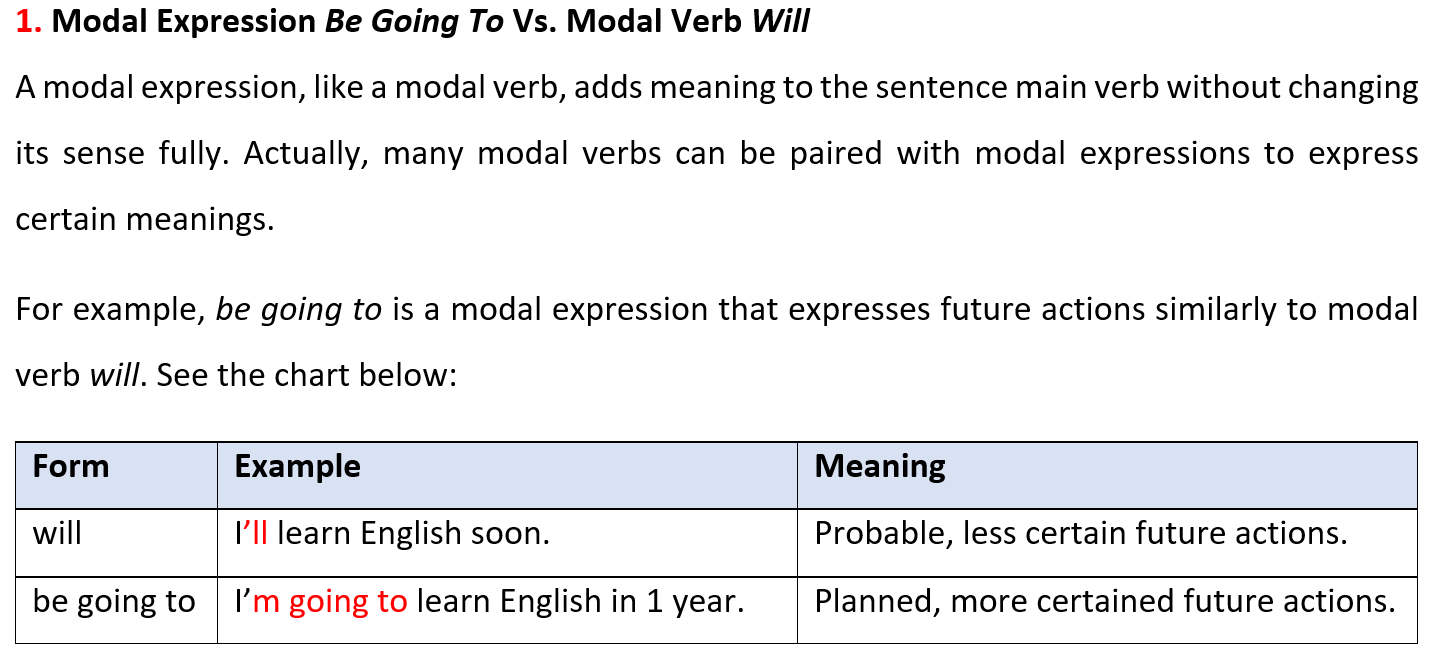The image size is (1437, 657).
Task: Click the "be going to" Form cell
Action: [x=117, y=610]
